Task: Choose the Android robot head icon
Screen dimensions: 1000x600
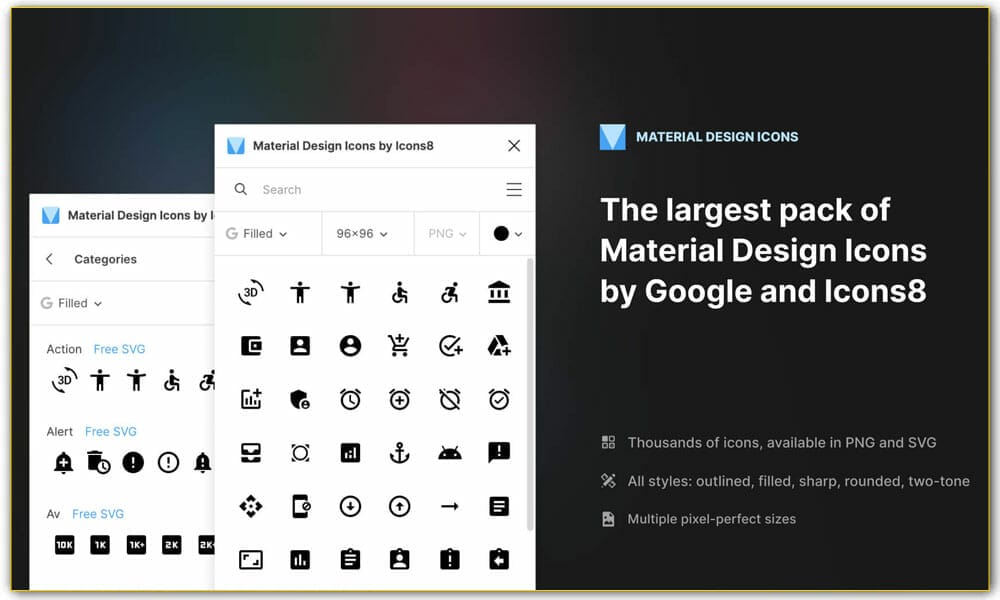Action: pyautogui.click(x=450, y=453)
